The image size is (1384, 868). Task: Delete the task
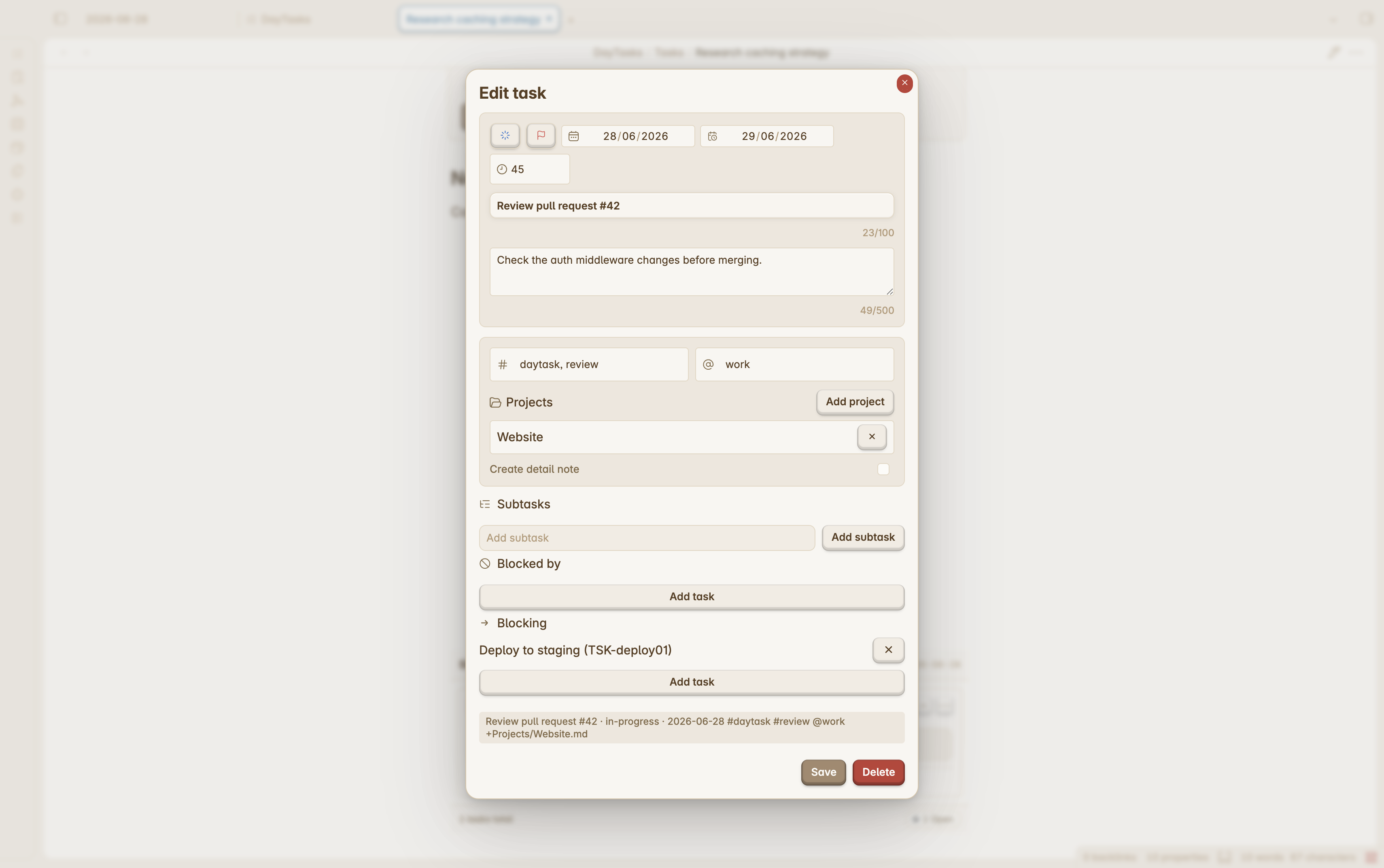coord(878,772)
